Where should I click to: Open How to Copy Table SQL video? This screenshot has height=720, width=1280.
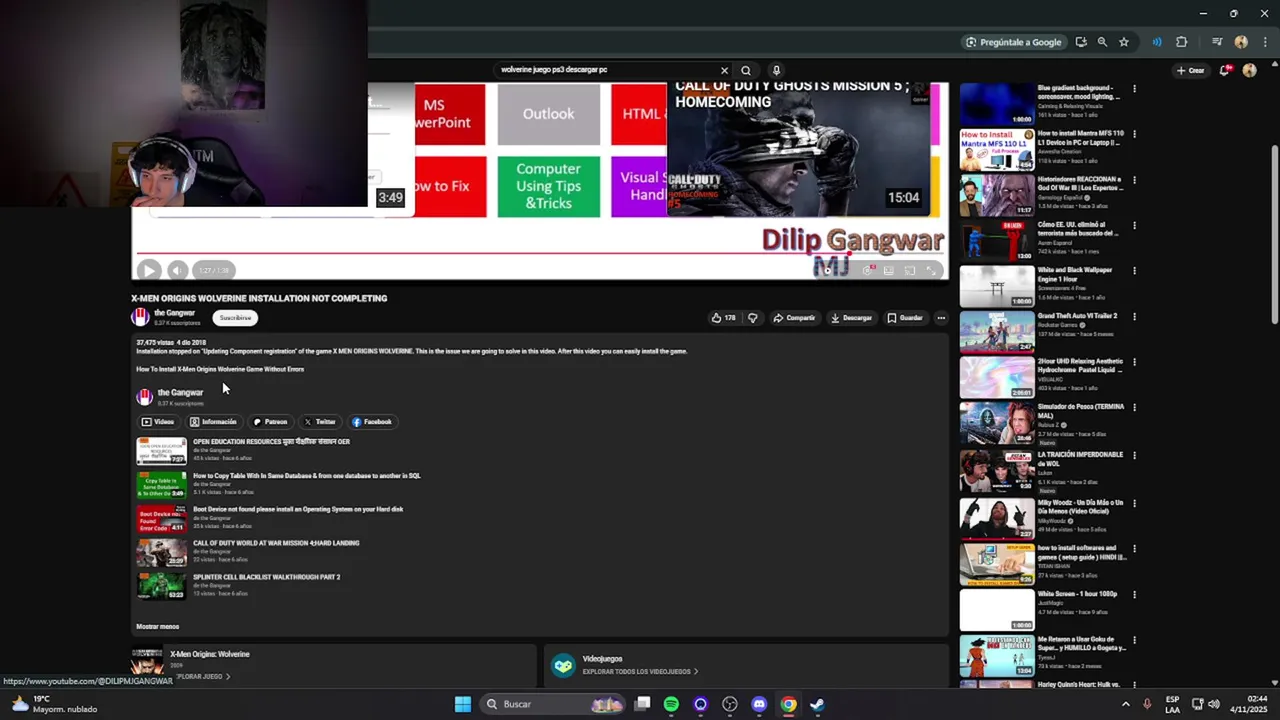(x=306, y=476)
